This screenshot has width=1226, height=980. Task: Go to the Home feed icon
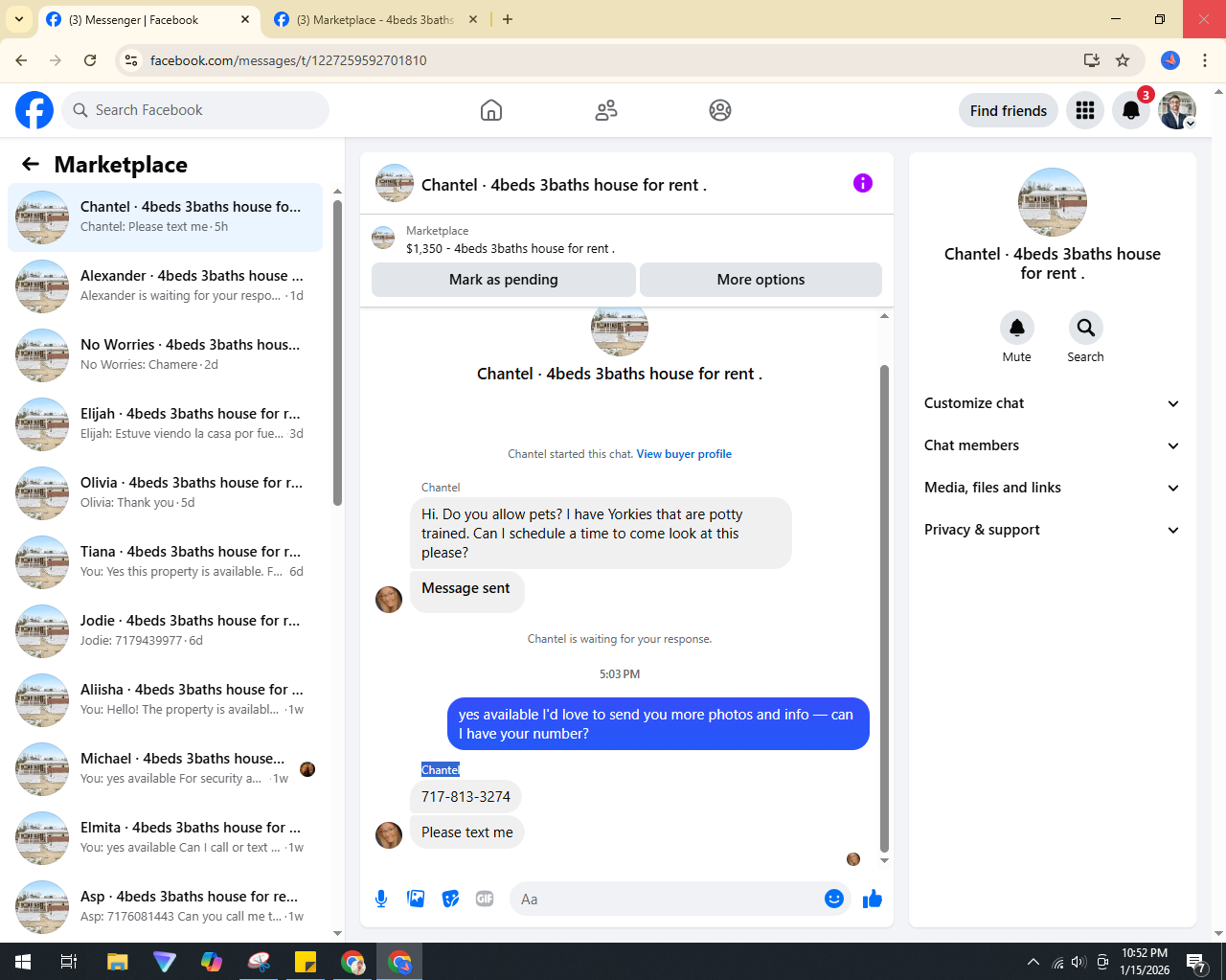(491, 110)
